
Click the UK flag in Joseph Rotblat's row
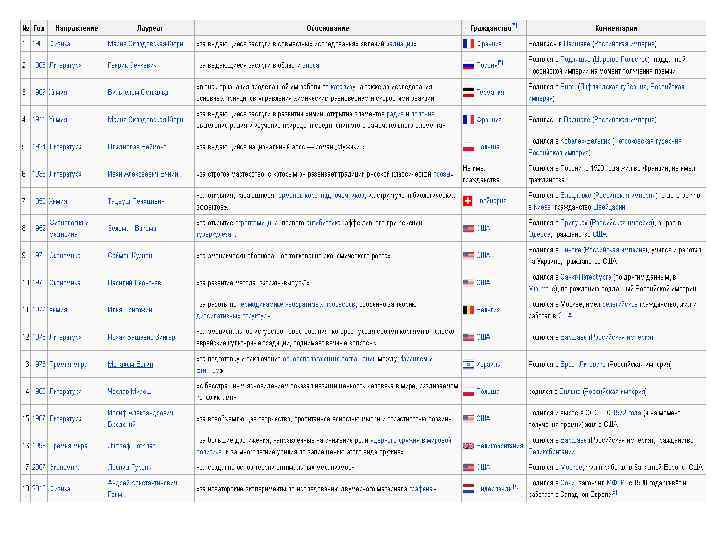point(468,445)
